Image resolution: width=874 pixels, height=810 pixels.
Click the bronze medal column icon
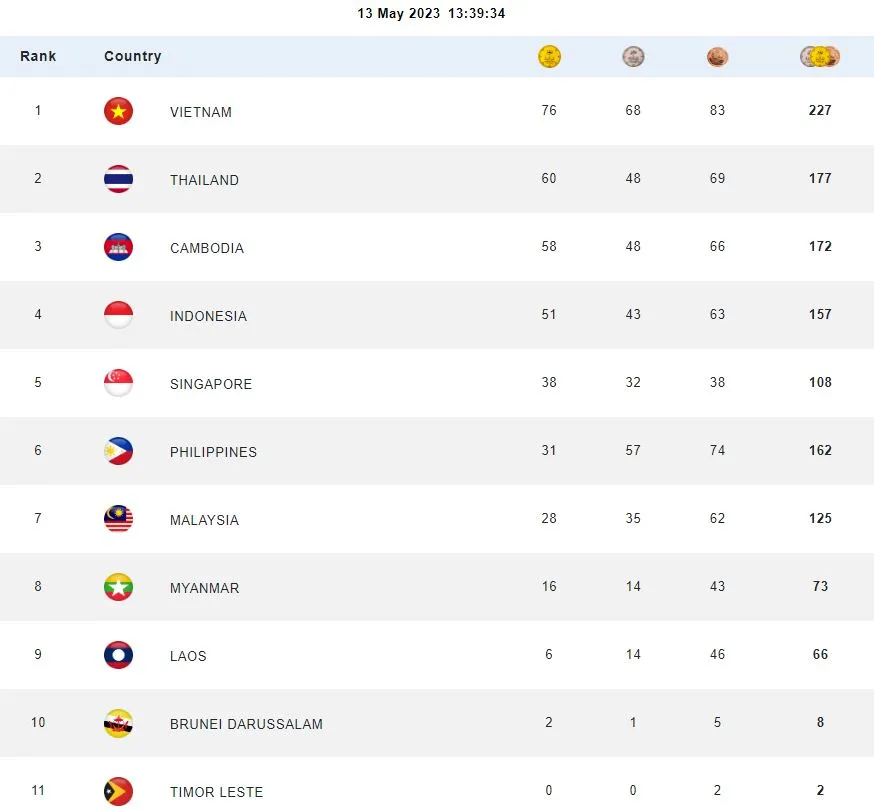click(717, 57)
